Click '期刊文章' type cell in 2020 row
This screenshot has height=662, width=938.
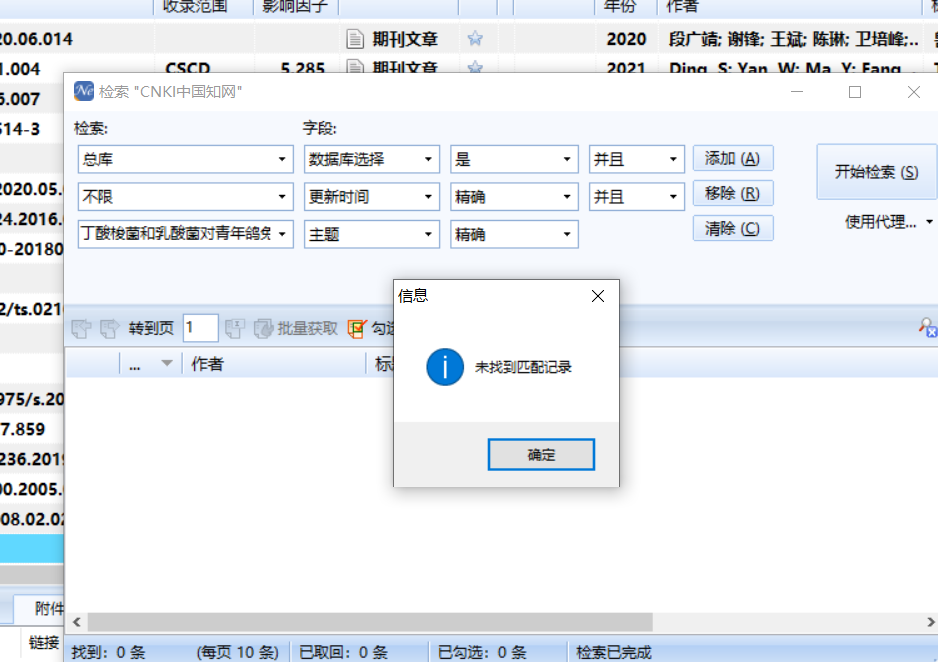pos(405,39)
